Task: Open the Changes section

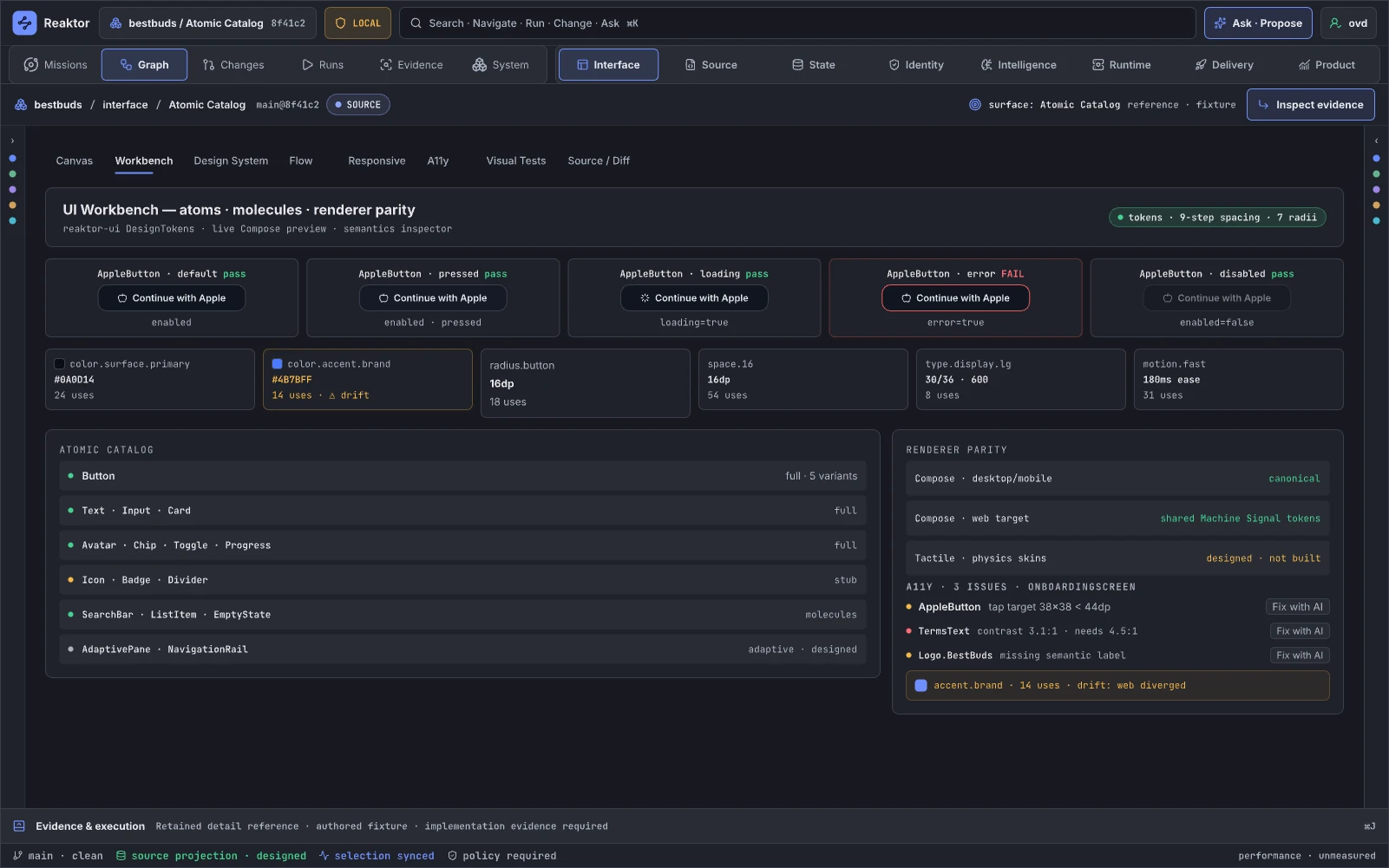Action: (x=233, y=65)
